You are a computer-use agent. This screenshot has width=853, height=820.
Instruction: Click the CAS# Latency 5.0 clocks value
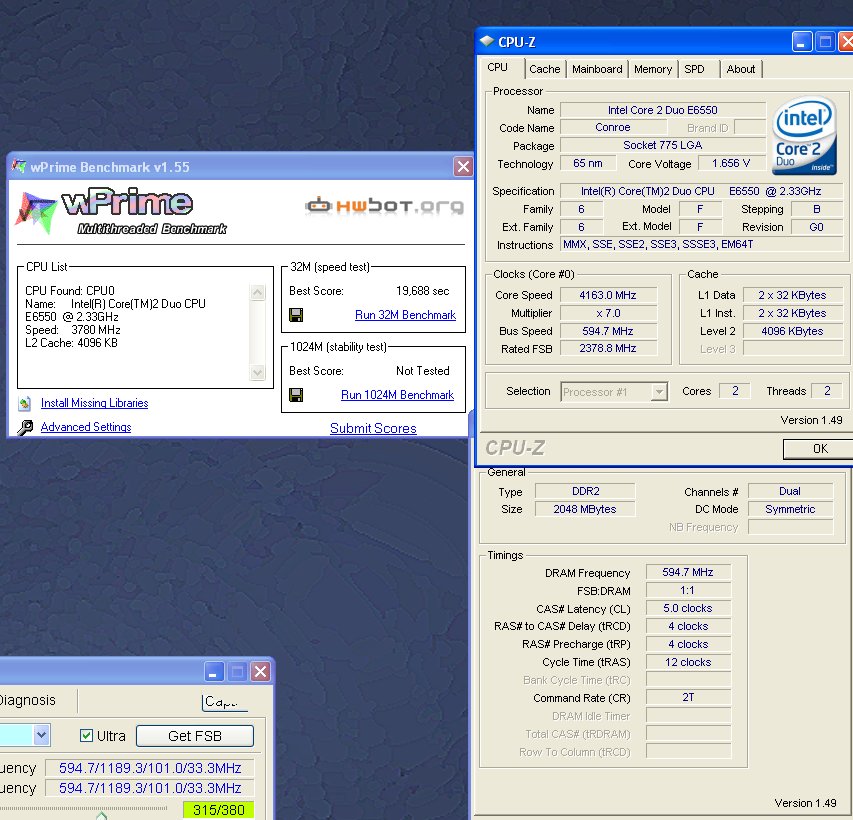click(x=688, y=608)
